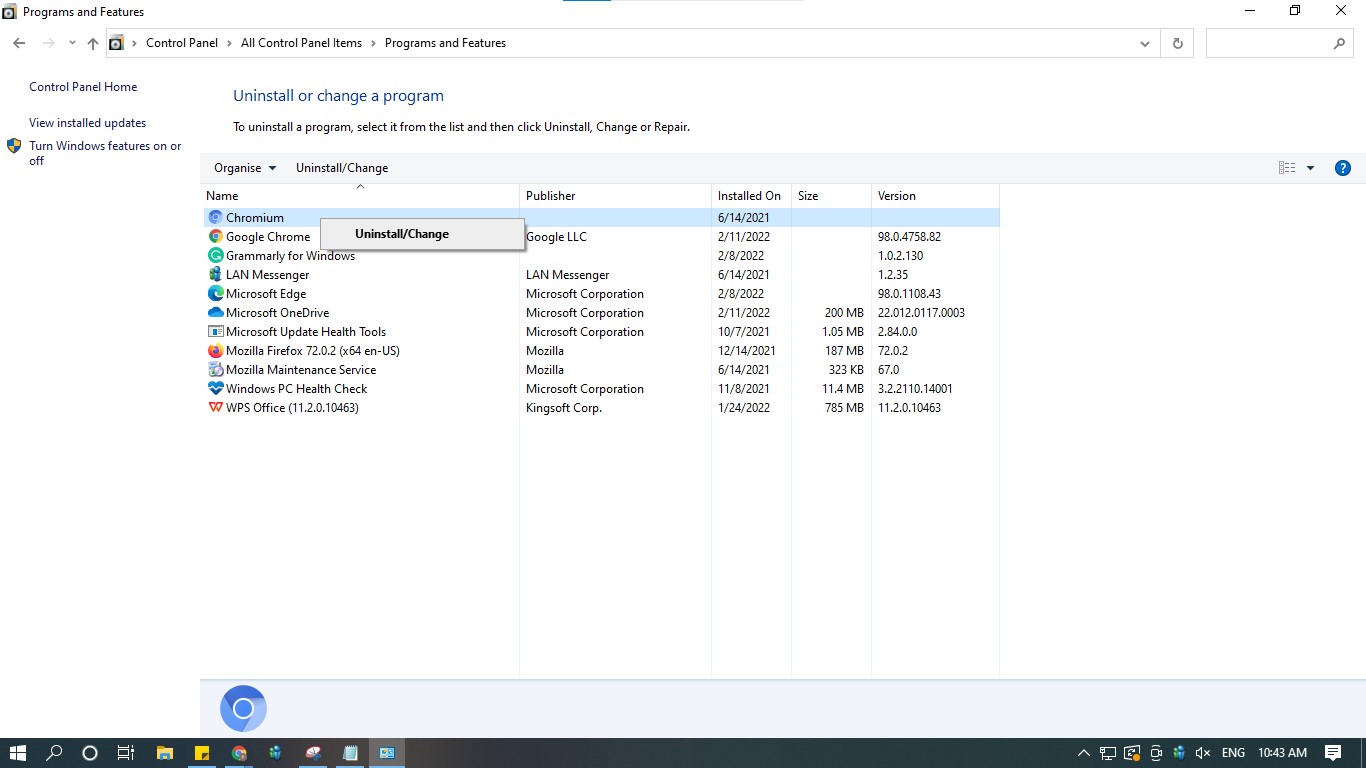1366x768 pixels.
Task: Open the Control Panel Home link
Action: (x=83, y=87)
